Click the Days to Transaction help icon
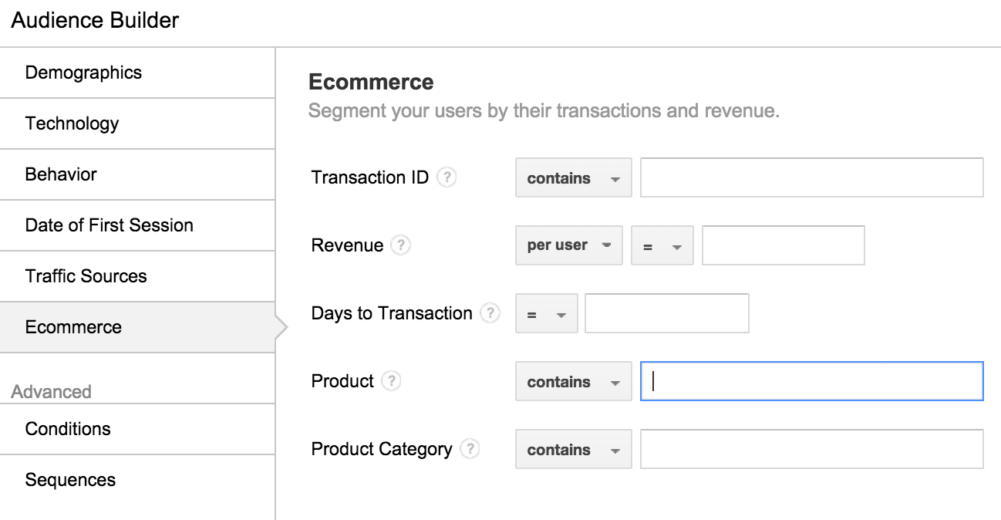This screenshot has width=1001, height=520. [x=490, y=313]
